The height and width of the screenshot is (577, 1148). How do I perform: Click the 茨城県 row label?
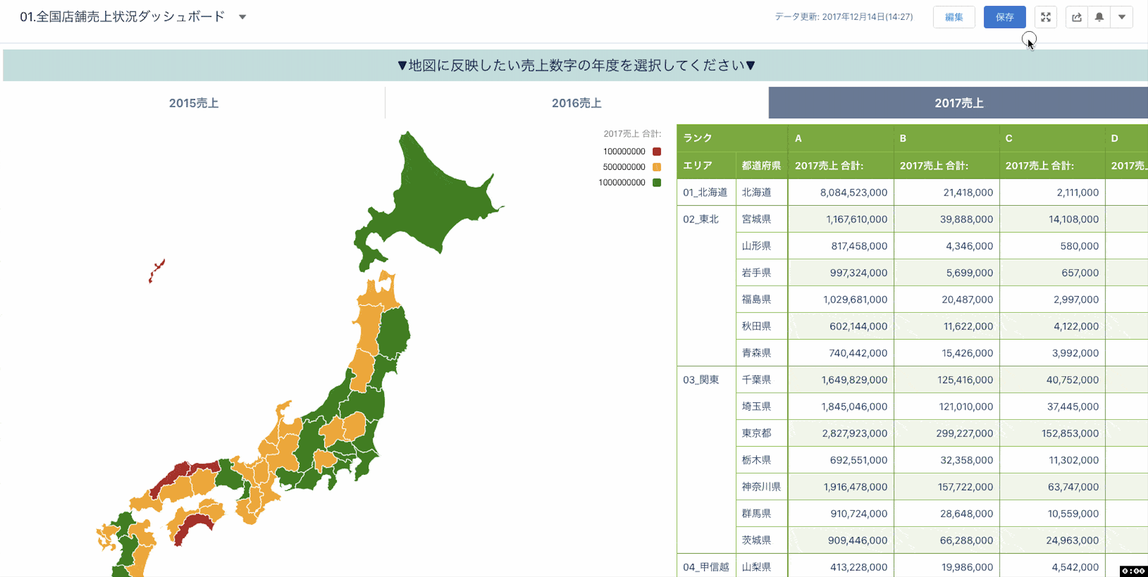coord(761,540)
